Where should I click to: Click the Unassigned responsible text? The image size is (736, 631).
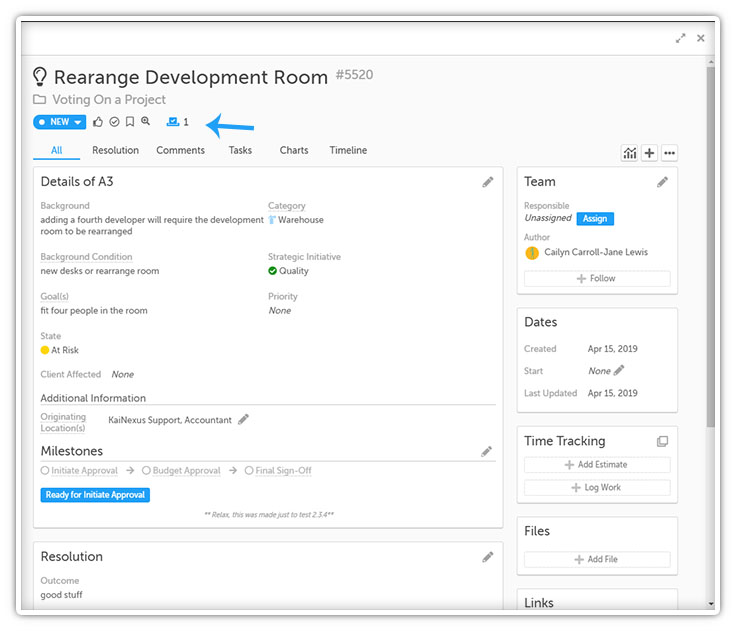click(548, 218)
